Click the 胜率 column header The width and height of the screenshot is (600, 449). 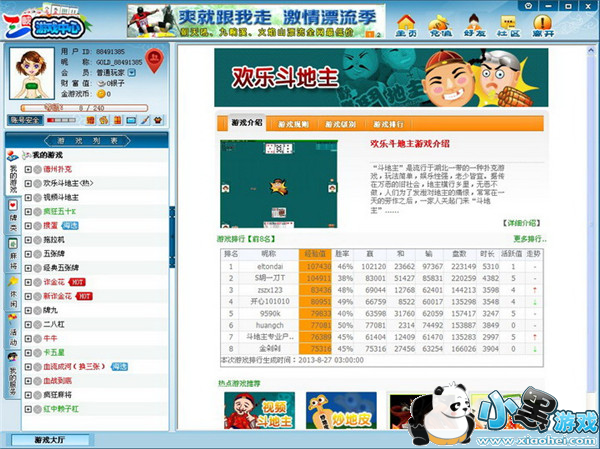pos(343,254)
